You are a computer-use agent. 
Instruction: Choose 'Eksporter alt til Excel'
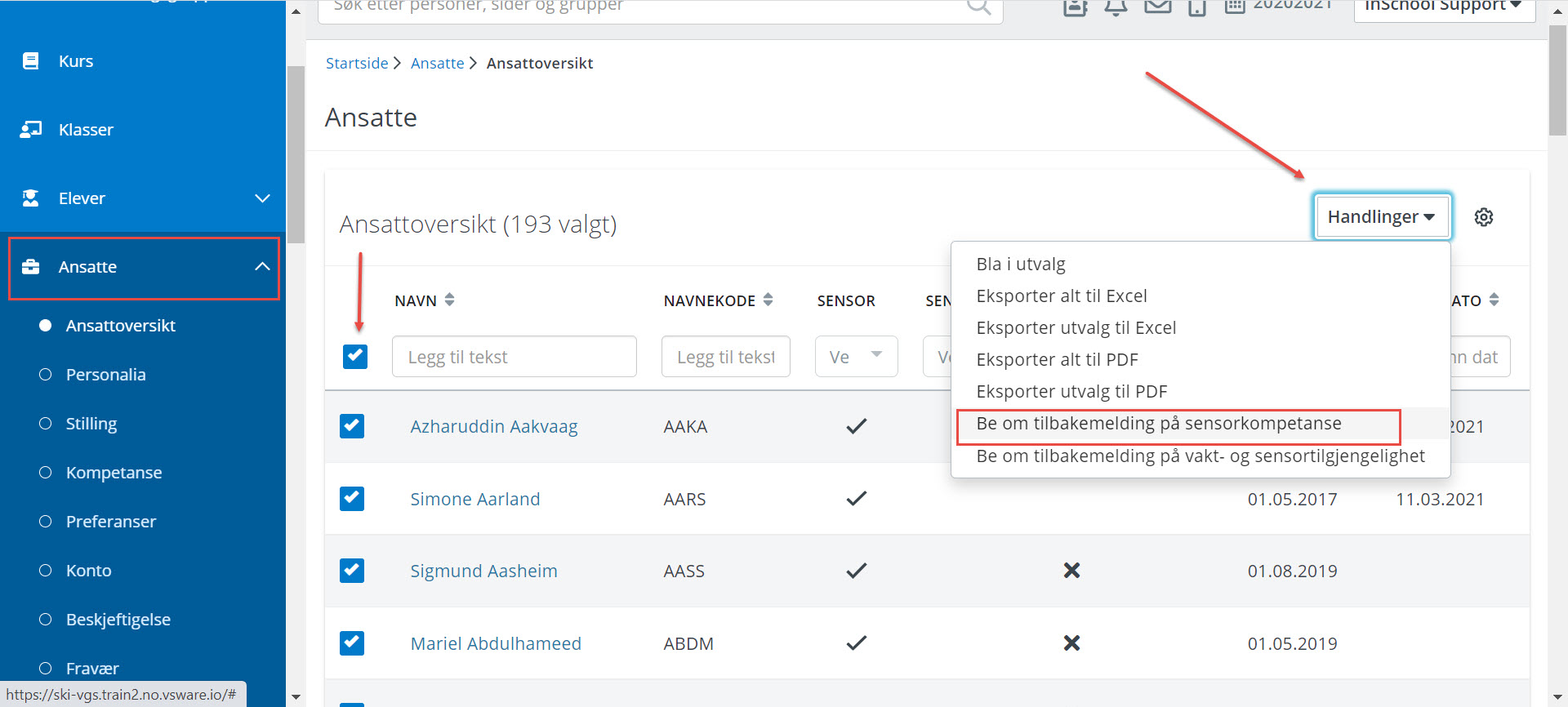point(1062,296)
